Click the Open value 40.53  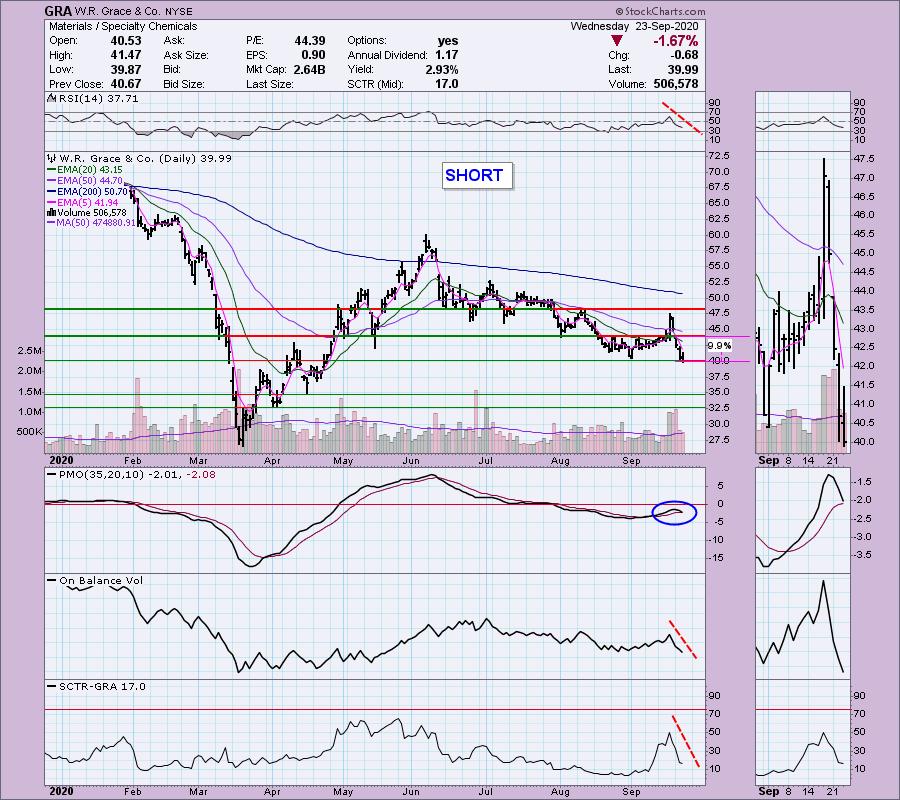tap(126, 41)
